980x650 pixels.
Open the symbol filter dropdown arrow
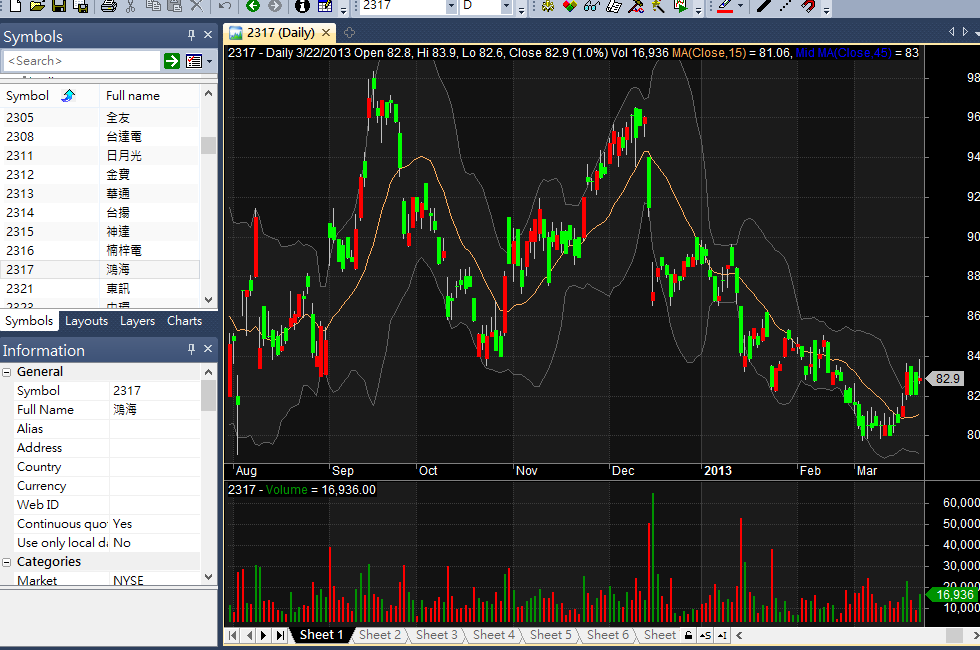tap(209, 61)
